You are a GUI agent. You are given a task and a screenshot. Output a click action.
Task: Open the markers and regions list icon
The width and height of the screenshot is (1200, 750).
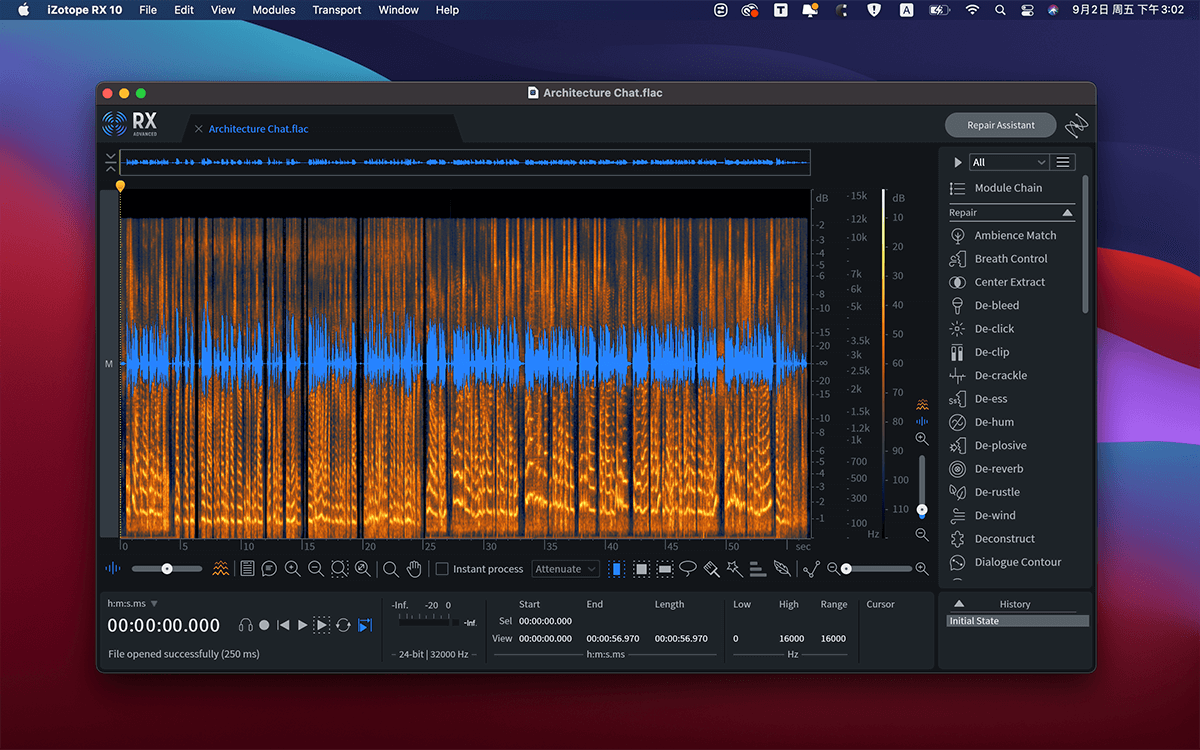246,569
